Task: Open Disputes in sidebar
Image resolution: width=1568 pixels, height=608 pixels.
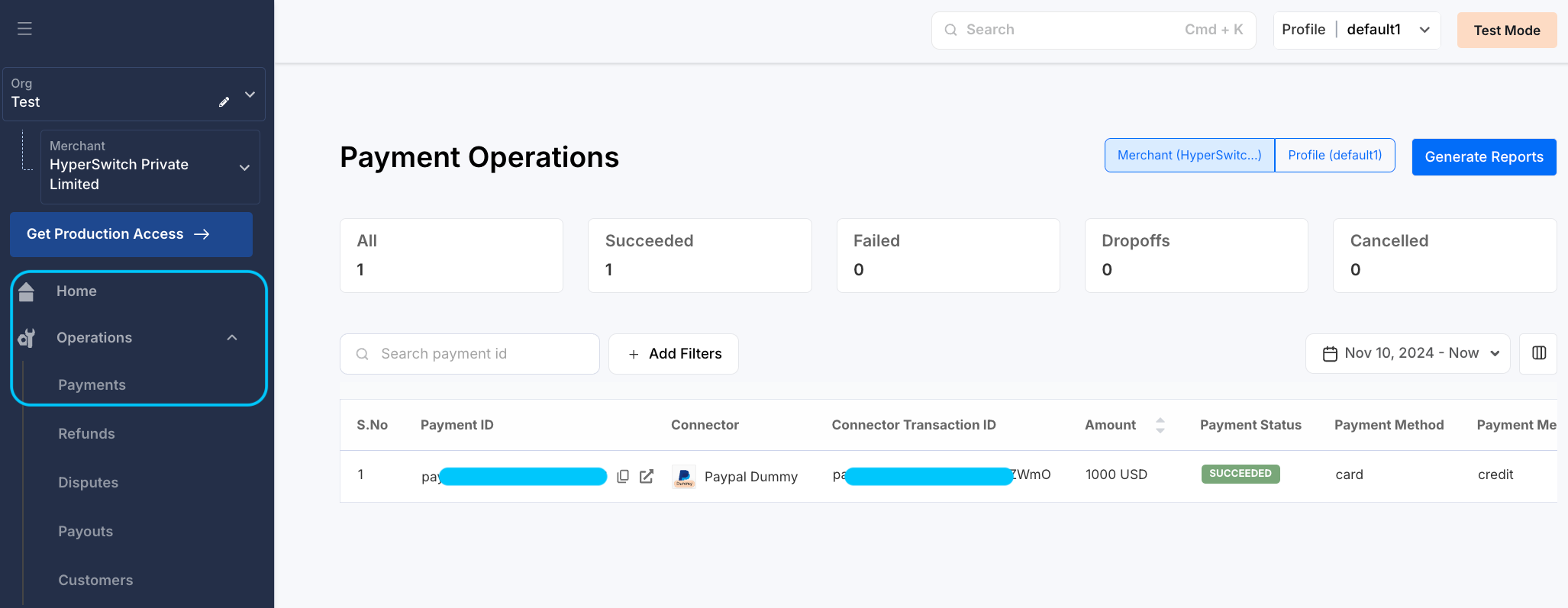Action: tap(88, 483)
